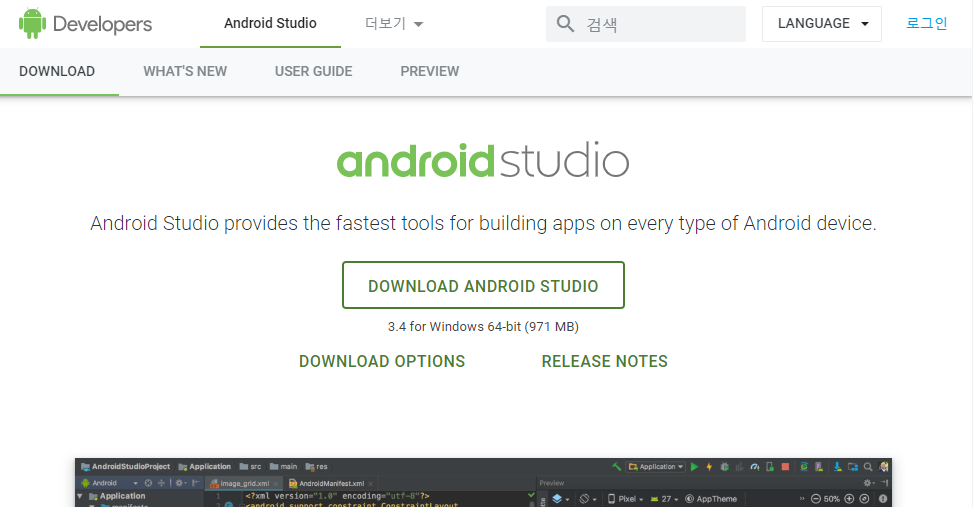Switch to the USER GUIDE tab
The height and width of the screenshot is (507, 973).
click(x=313, y=71)
